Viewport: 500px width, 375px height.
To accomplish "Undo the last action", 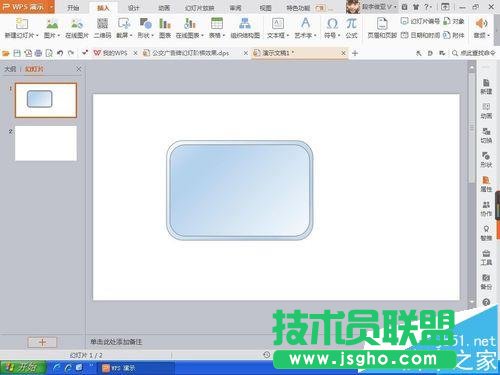I will (x=60, y=53).
